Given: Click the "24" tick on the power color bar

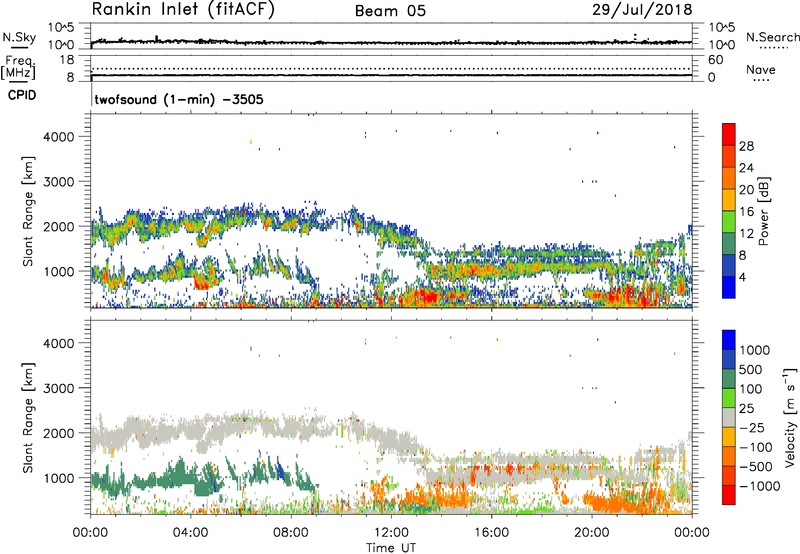Looking at the screenshot, I should point(746,168).
